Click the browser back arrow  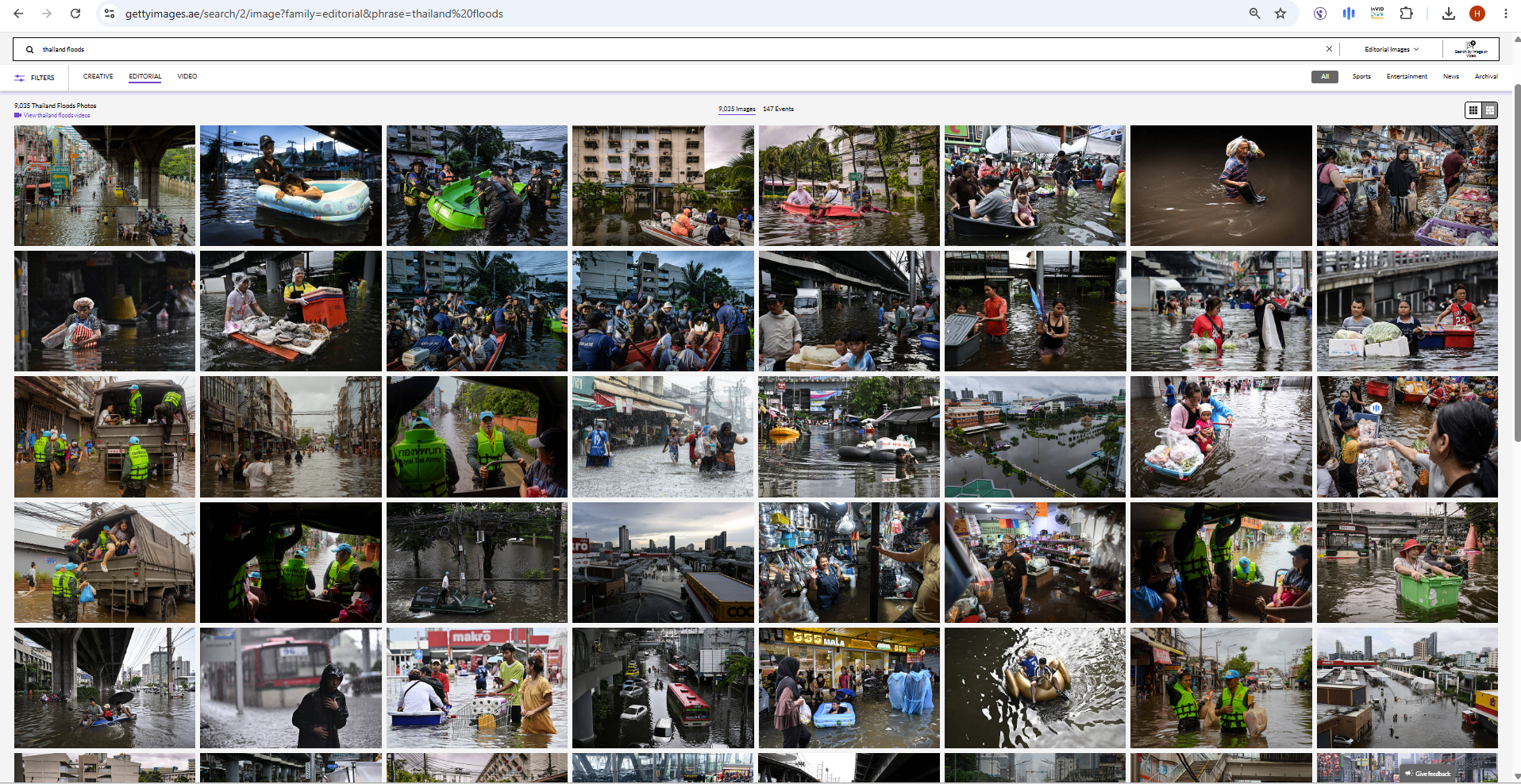[18, 13]
